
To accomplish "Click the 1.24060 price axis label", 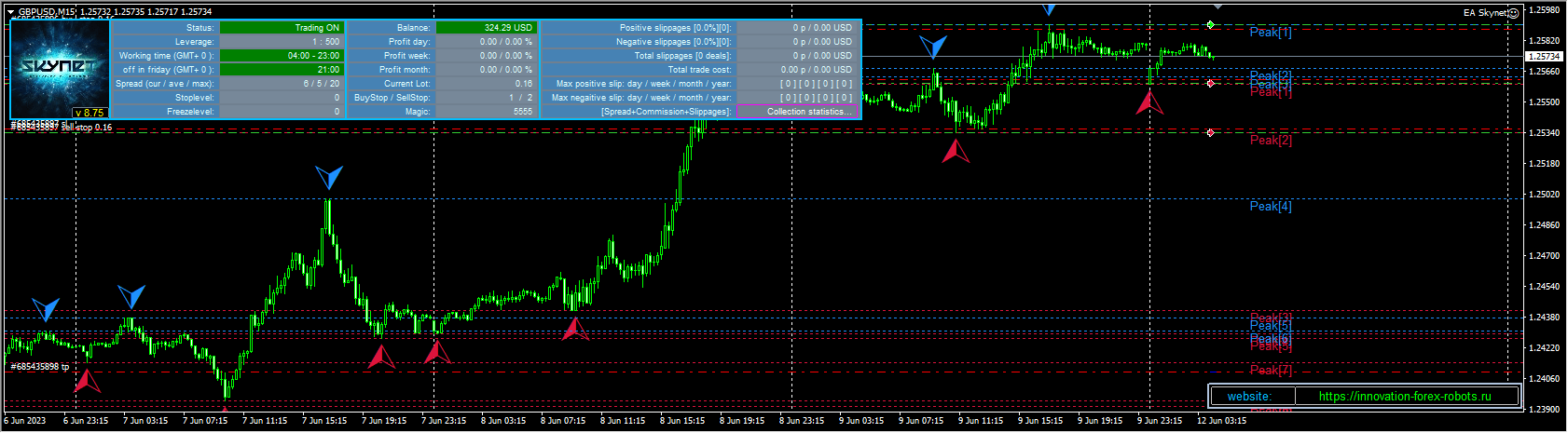I will (1544, 379).
